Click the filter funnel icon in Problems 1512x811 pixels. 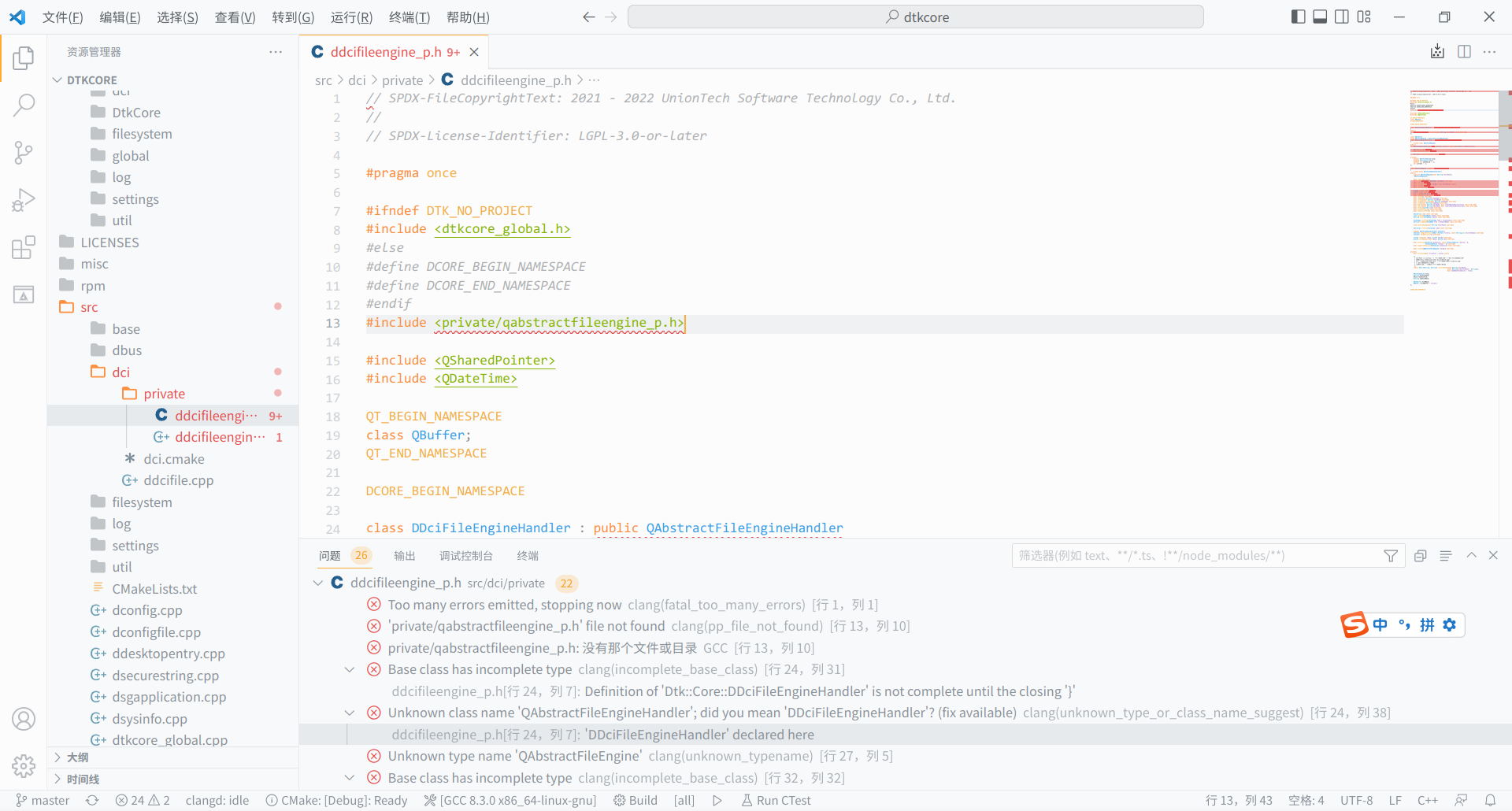click(x=1391, y=556)
